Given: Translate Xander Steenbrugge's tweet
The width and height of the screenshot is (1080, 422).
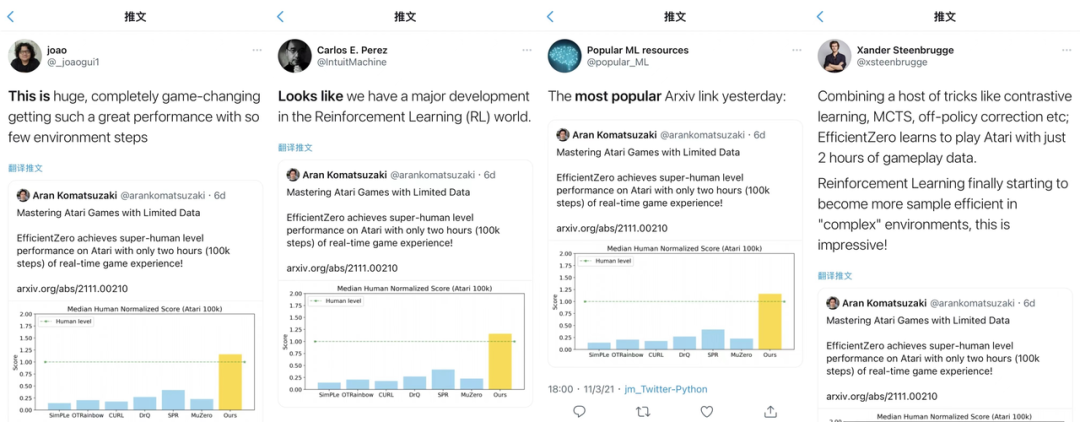Looking at the screenshot, I should pos(835,275).
